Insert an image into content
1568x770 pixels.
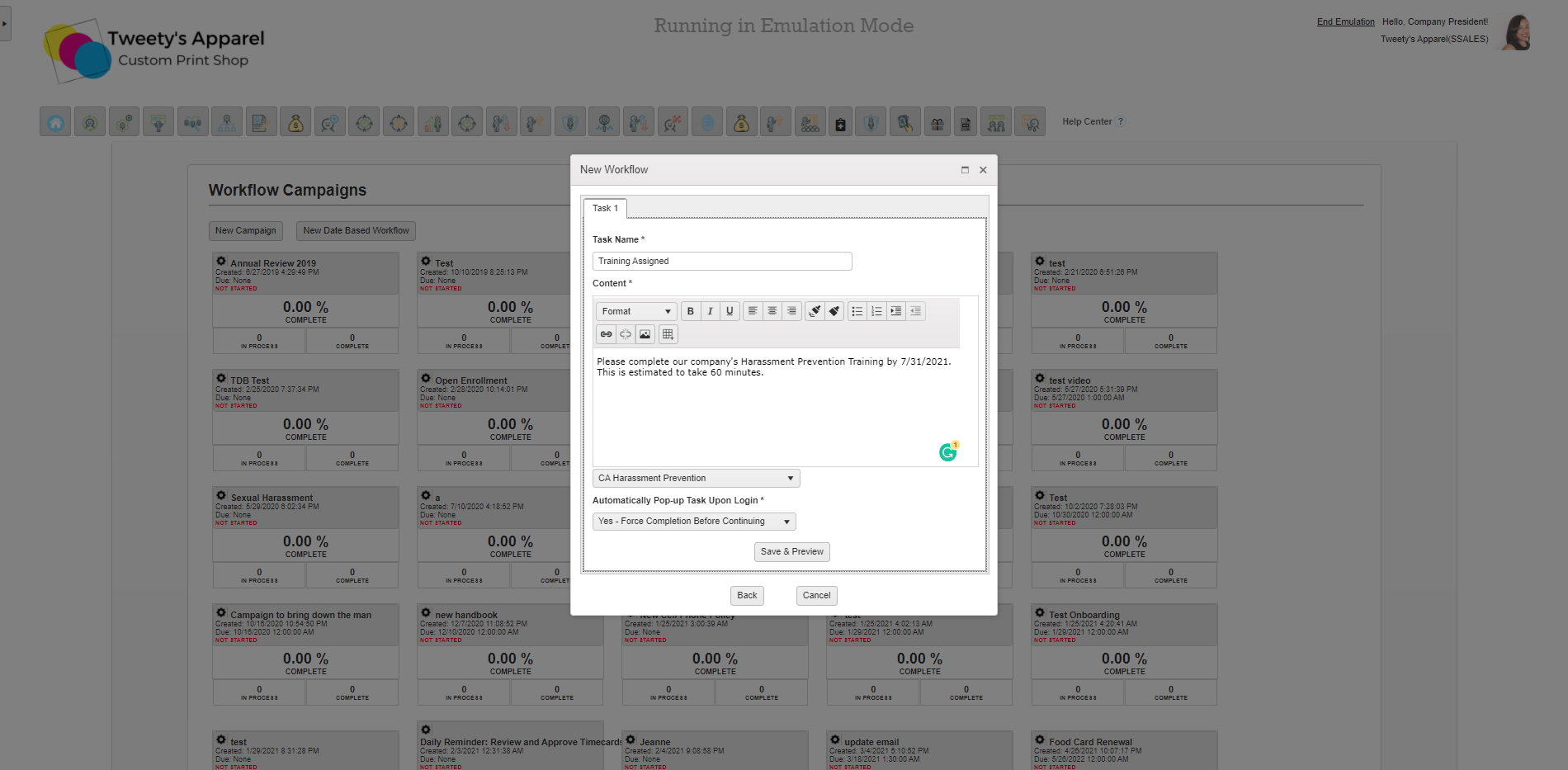(645, 334)
